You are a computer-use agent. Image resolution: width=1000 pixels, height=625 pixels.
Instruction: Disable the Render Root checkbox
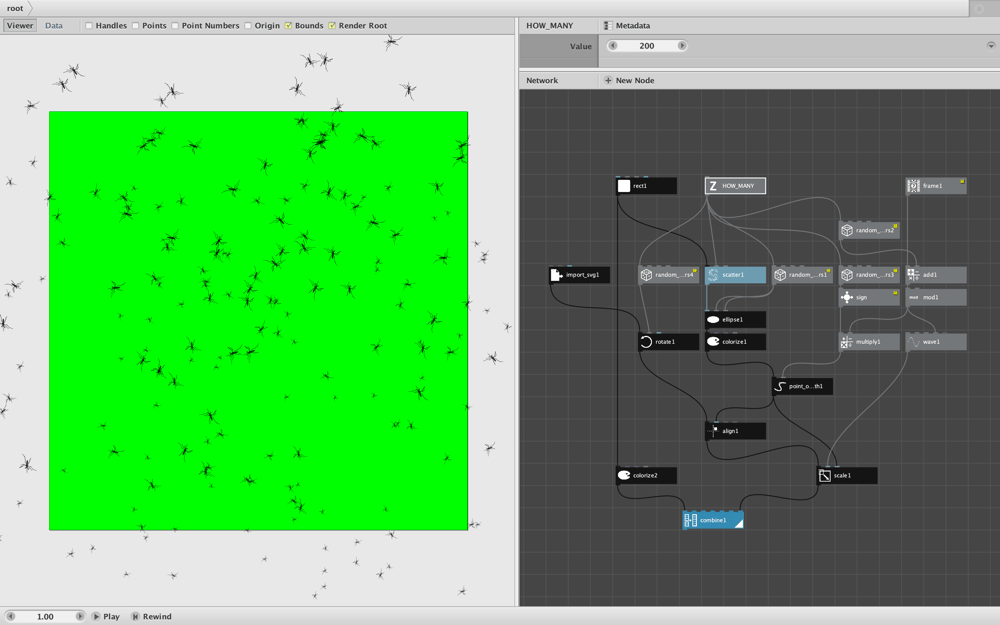point(332,26)
